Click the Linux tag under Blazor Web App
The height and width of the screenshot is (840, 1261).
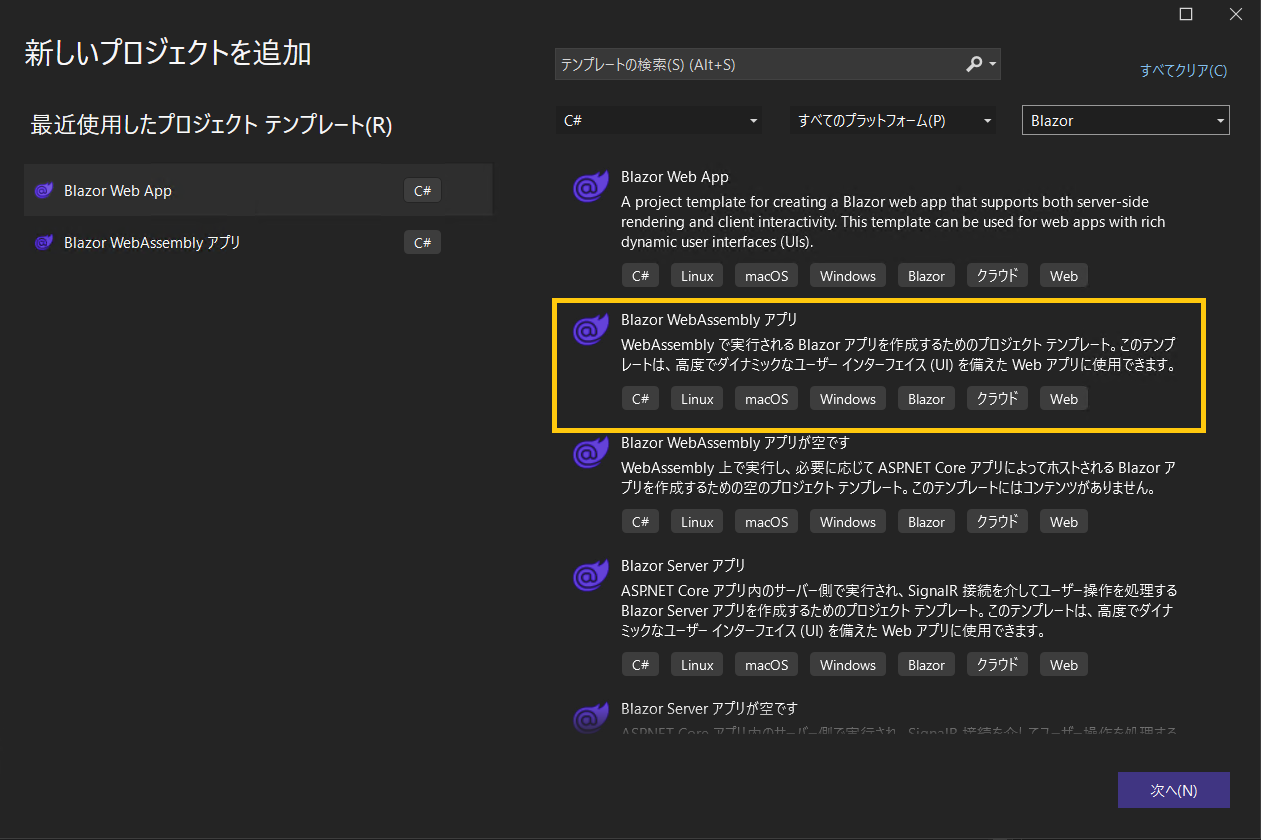point(697,276)
